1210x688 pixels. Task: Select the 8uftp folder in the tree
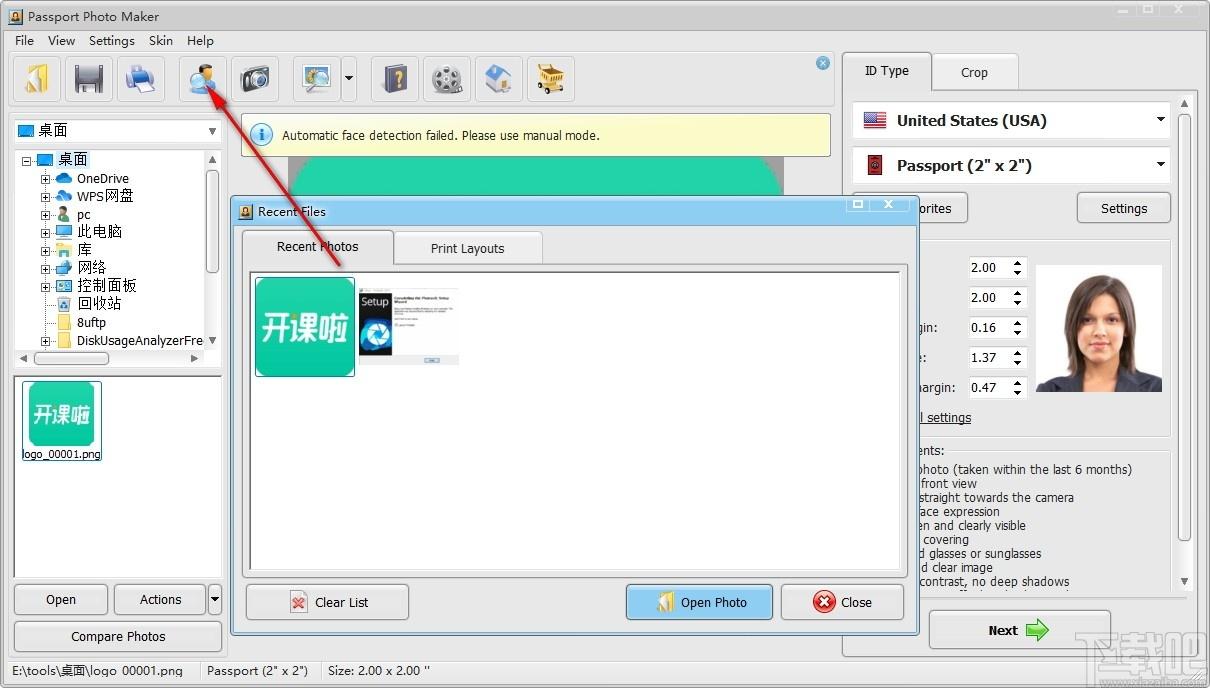click(91, 322)
